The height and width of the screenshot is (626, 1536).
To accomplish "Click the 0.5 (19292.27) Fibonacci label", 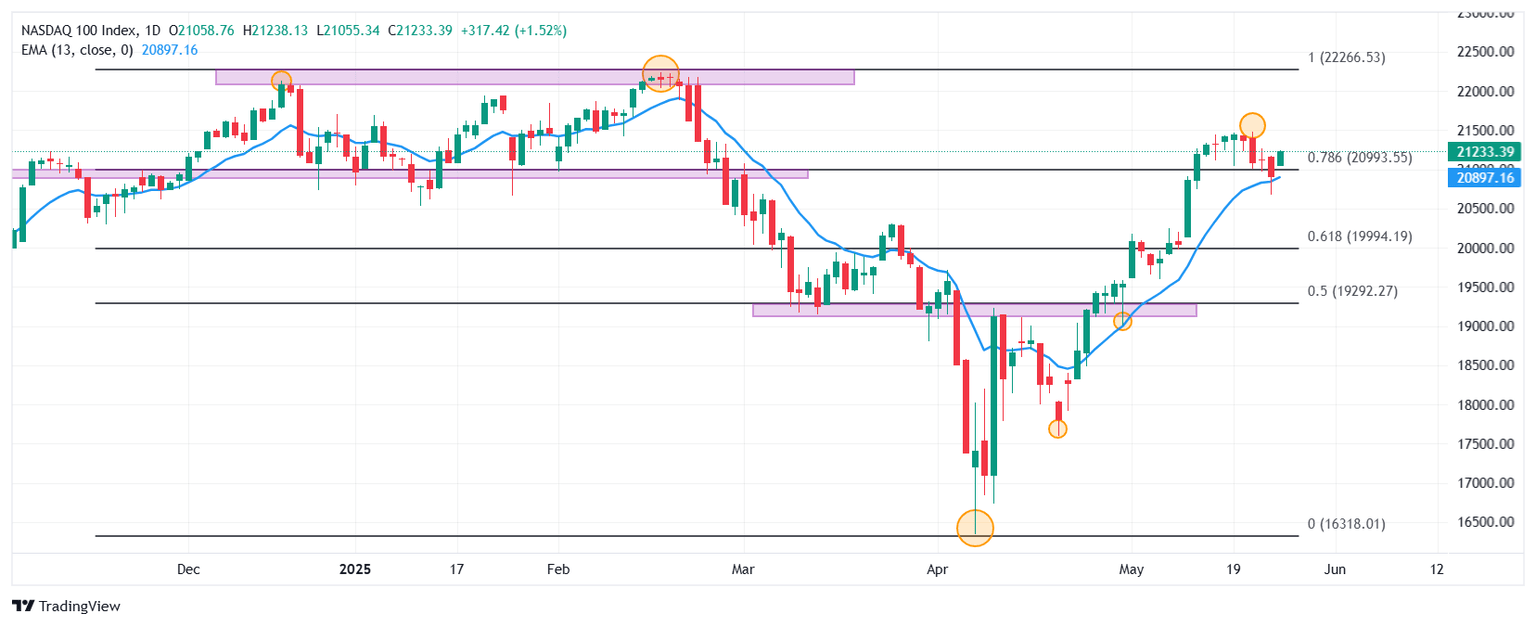I will (x=1352, y=292).
